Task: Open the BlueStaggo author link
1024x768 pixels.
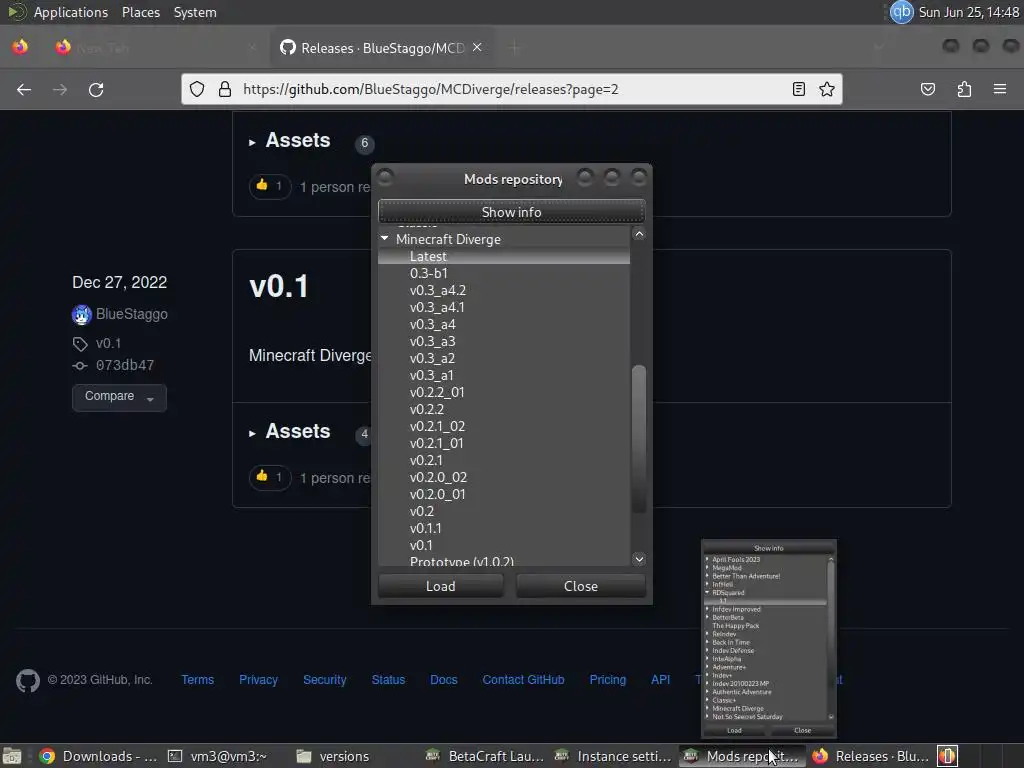Action: (131, 314)
